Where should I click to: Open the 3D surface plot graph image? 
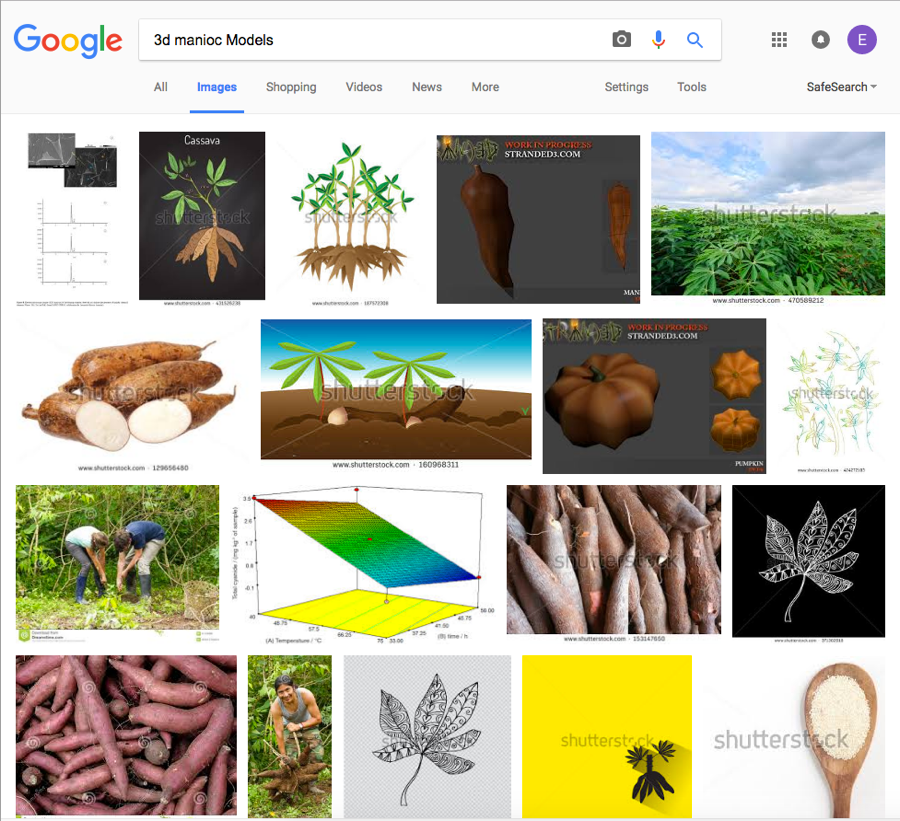[x=363, y=564]
